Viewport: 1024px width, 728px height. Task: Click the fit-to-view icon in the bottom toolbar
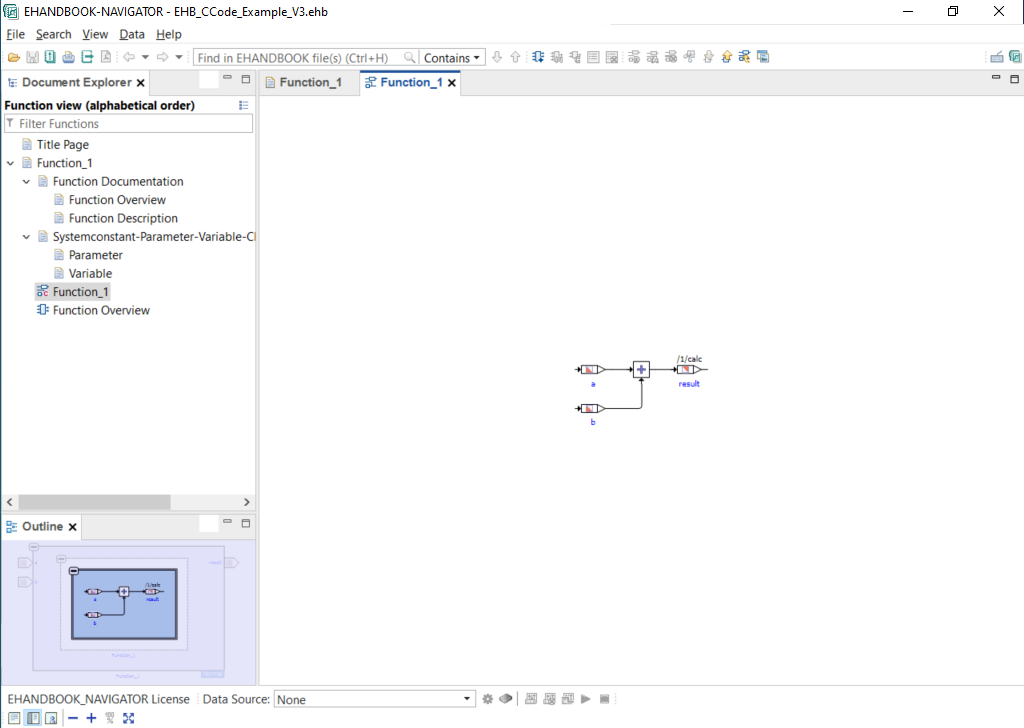(128, 717)
